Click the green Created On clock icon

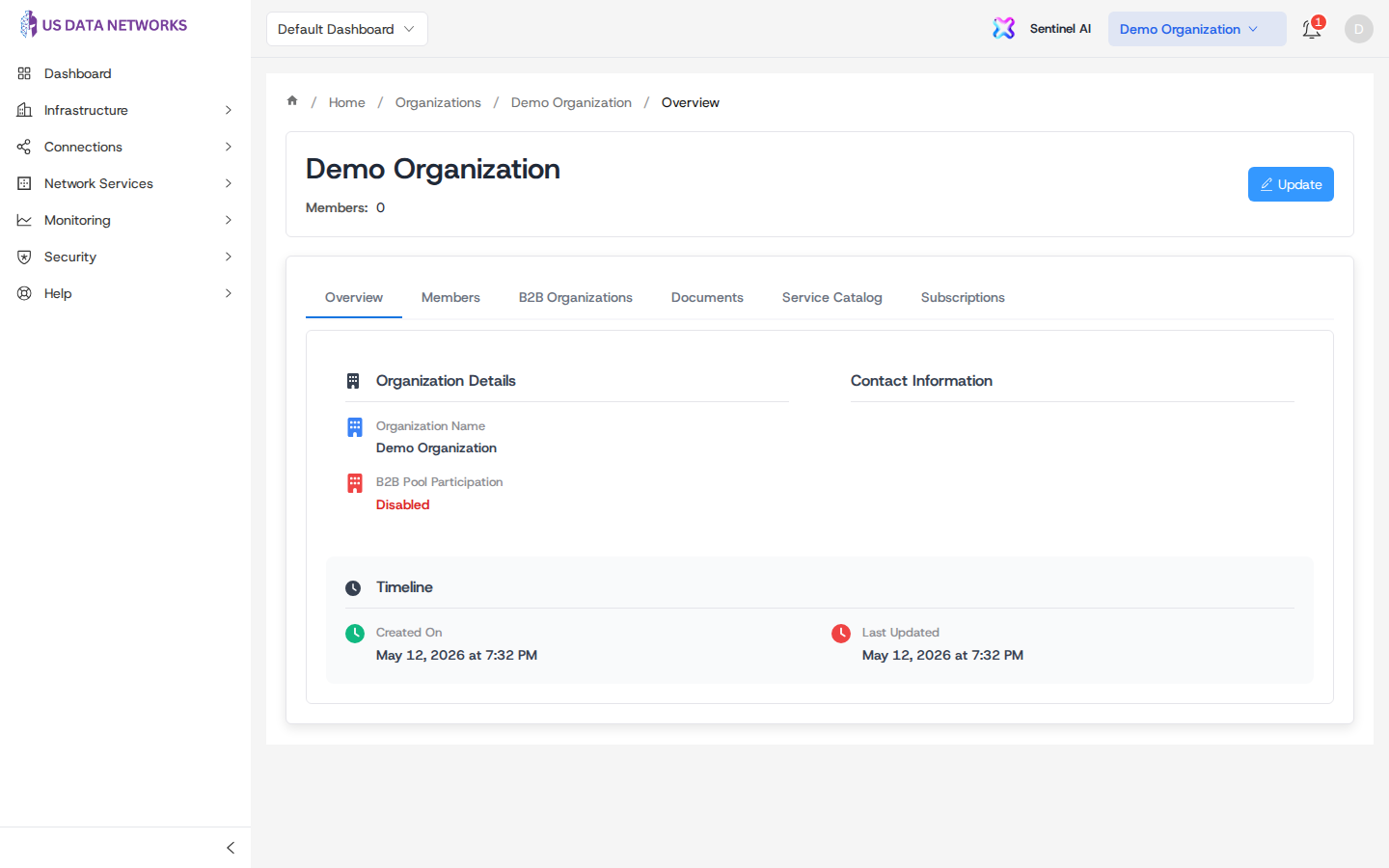tap(355, 633)
